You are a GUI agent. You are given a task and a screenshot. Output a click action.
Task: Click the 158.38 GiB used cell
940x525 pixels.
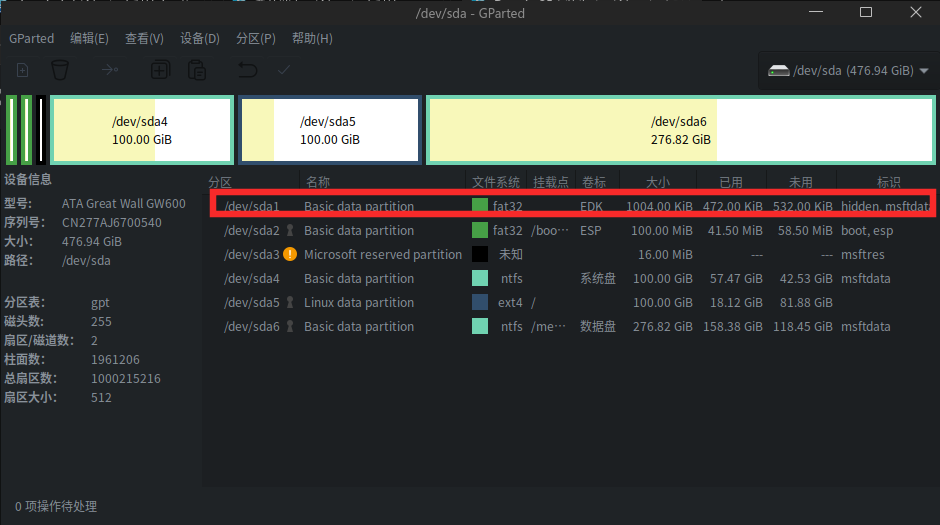pos(733,326)
